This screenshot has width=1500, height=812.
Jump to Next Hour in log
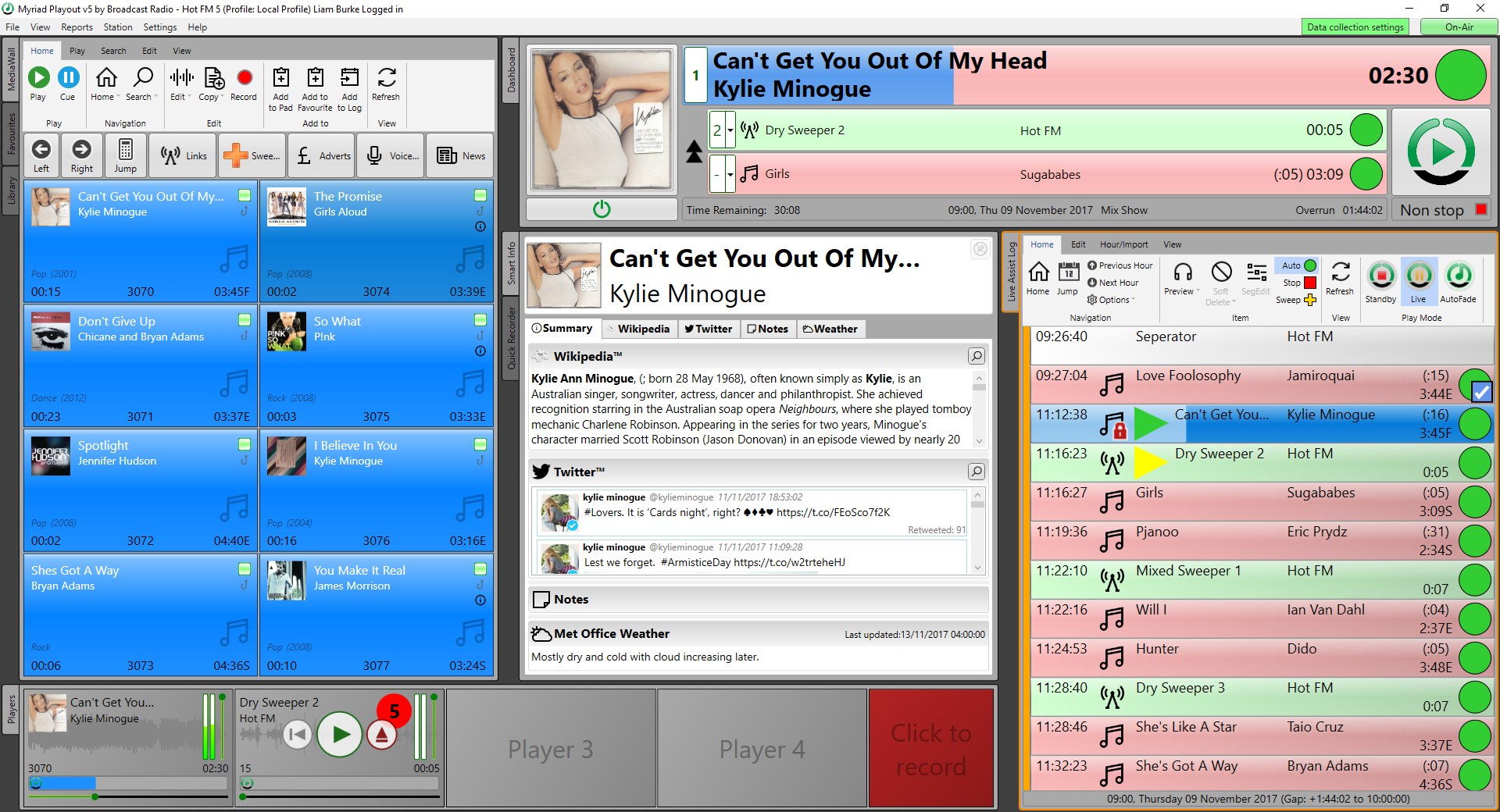[x=1112, y=283]
